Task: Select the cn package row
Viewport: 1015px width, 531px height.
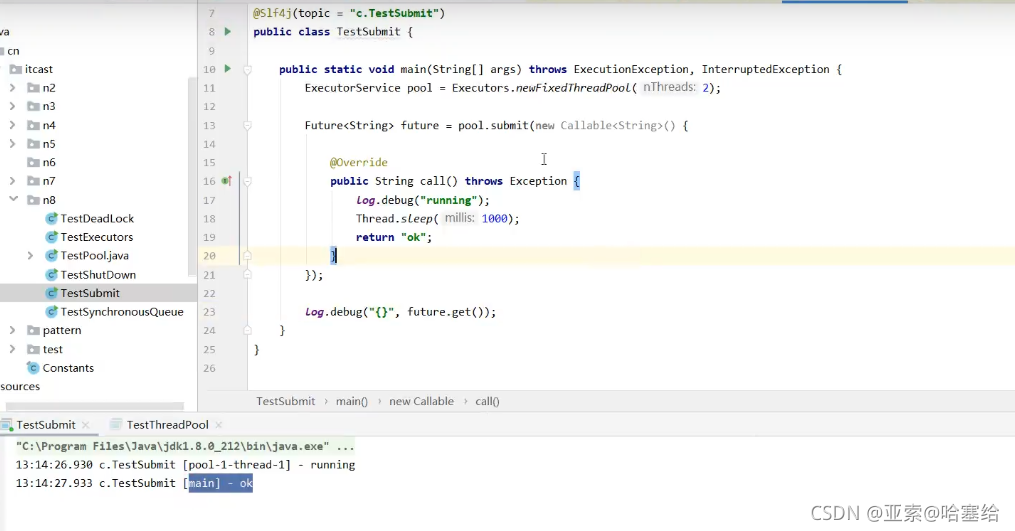Action: [x=97, y=51]
